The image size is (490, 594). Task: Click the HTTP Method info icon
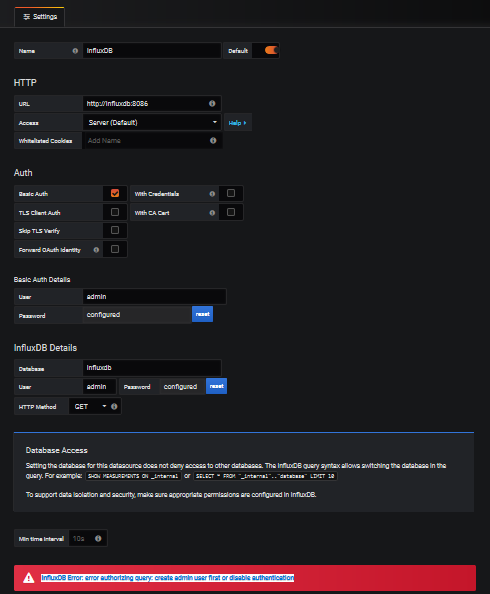114,406
